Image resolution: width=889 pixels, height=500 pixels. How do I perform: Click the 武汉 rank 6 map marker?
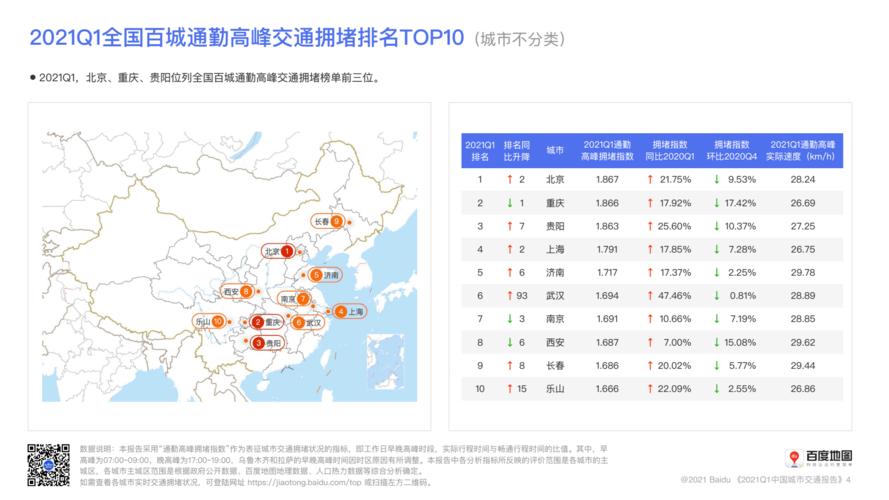coord(308,323)
